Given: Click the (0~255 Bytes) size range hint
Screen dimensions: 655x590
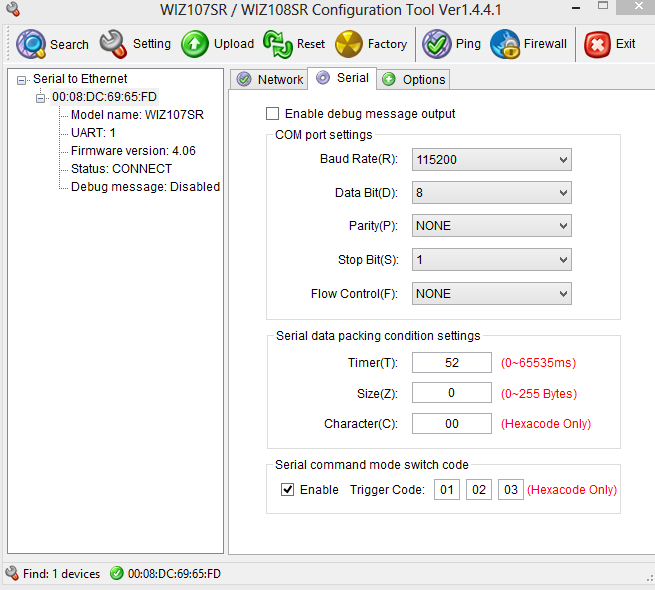Looking at the screenshot, I should (539, 394).
